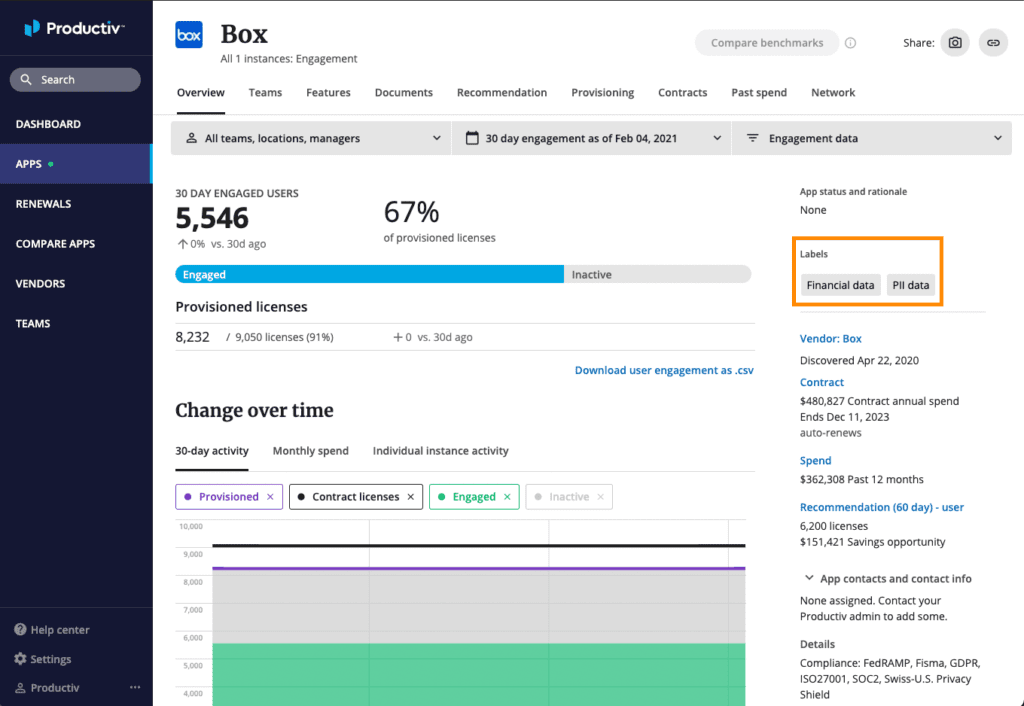
Task: Open the Box app logo
Action: (189, 35)
